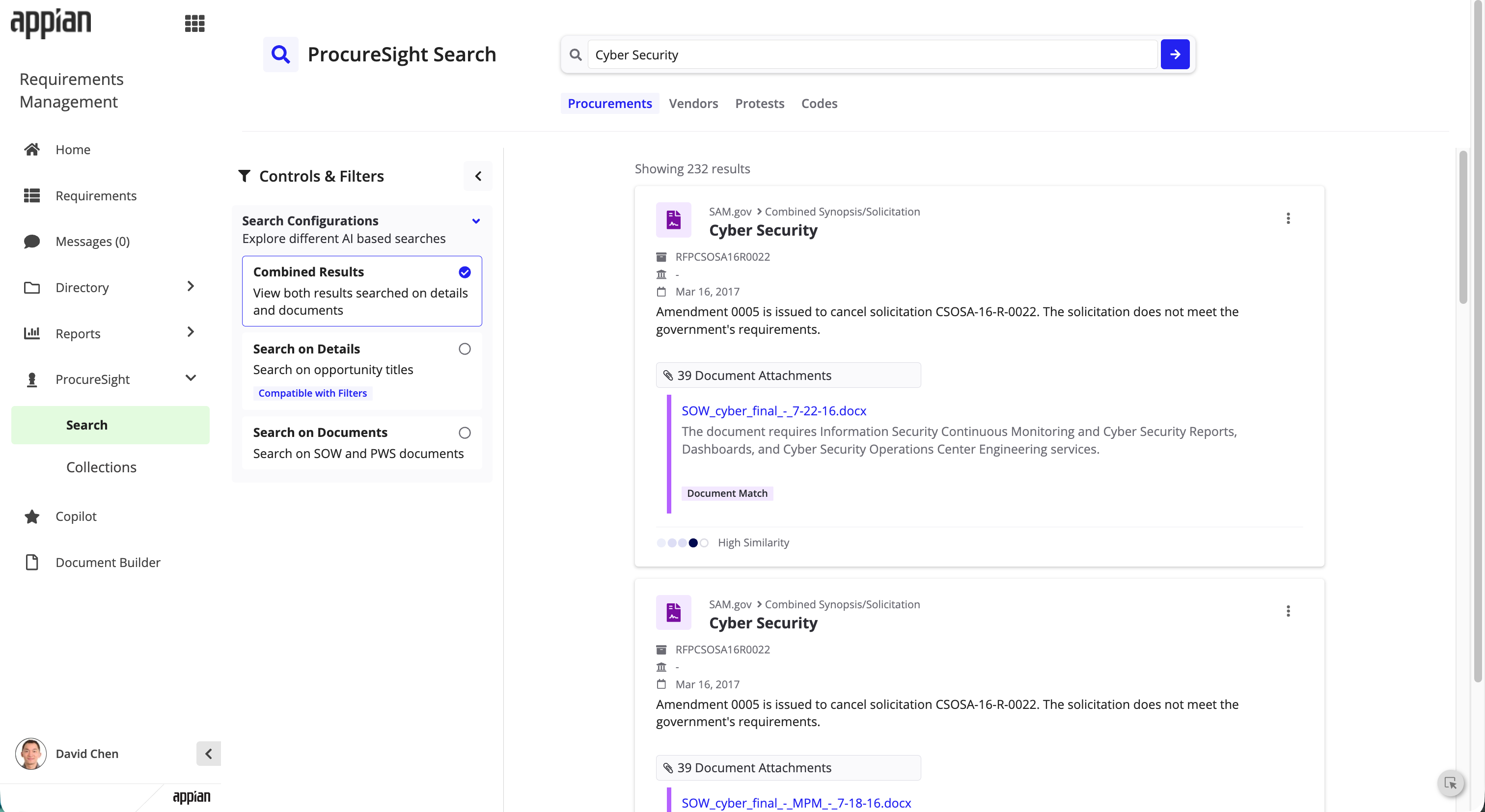Submit search with the blue arrow button

[1175, 54]
